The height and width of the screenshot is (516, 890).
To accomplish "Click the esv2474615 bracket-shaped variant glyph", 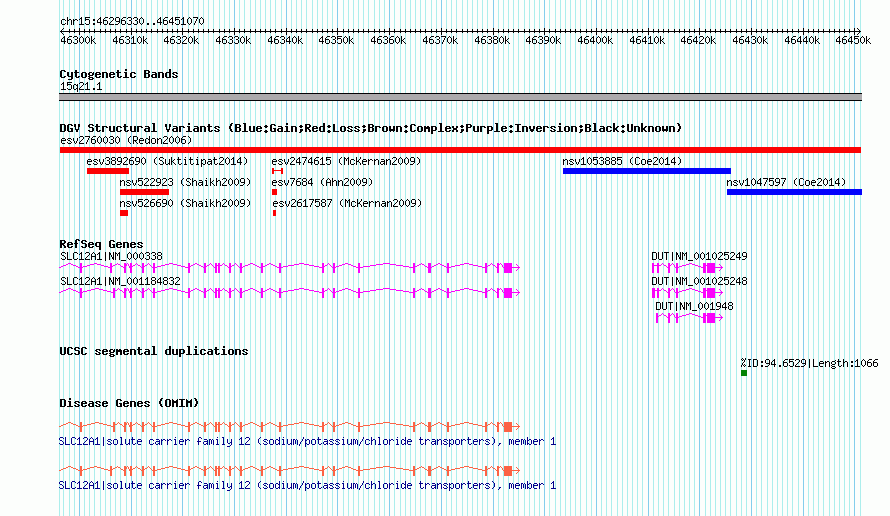I will tap(278, 171).
